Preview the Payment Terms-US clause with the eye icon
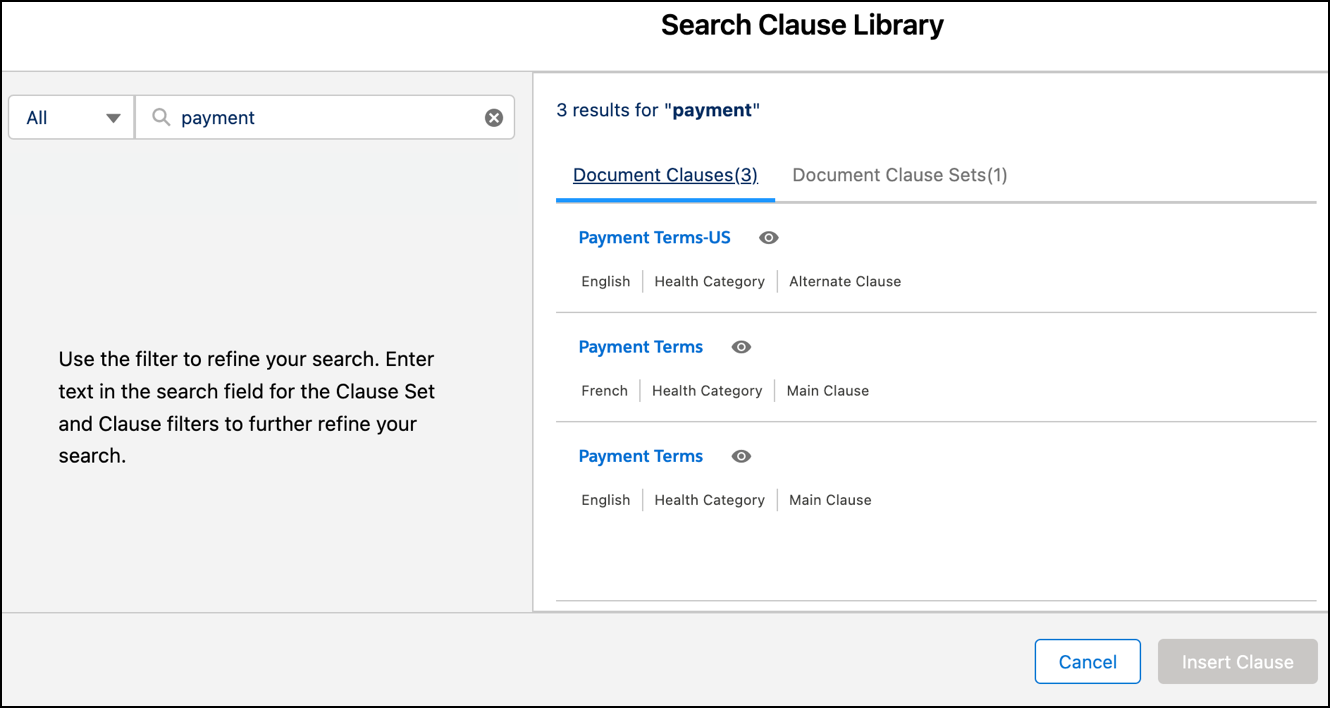Viewport: 1330px width, 708px height. 768,237
